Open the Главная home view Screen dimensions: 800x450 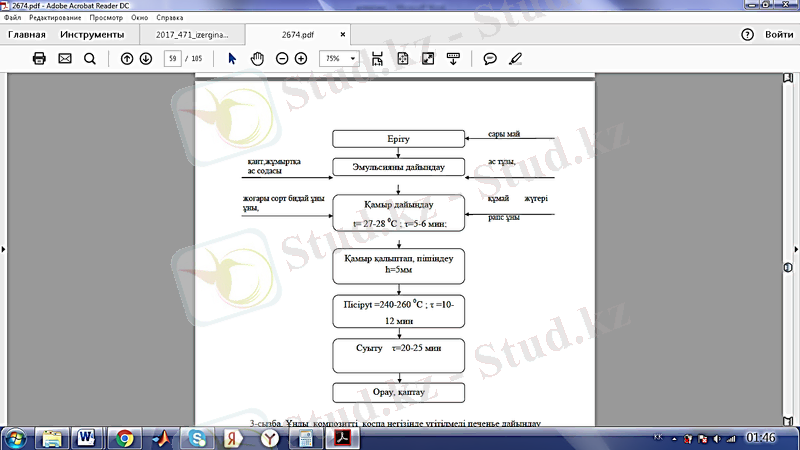pyautogui.click(x=27, y=35)
